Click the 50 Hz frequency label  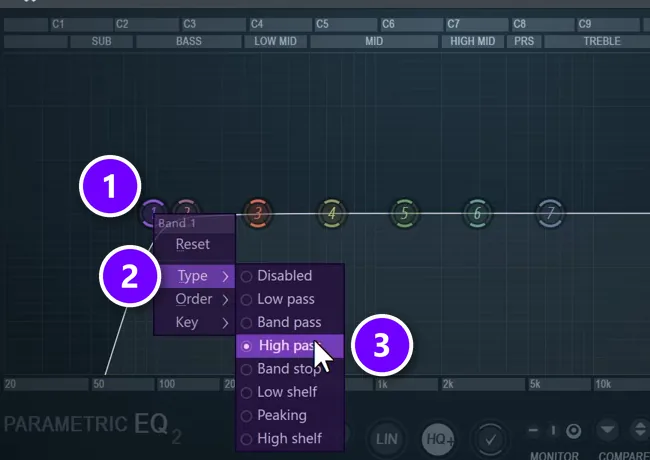pos(99,384)
